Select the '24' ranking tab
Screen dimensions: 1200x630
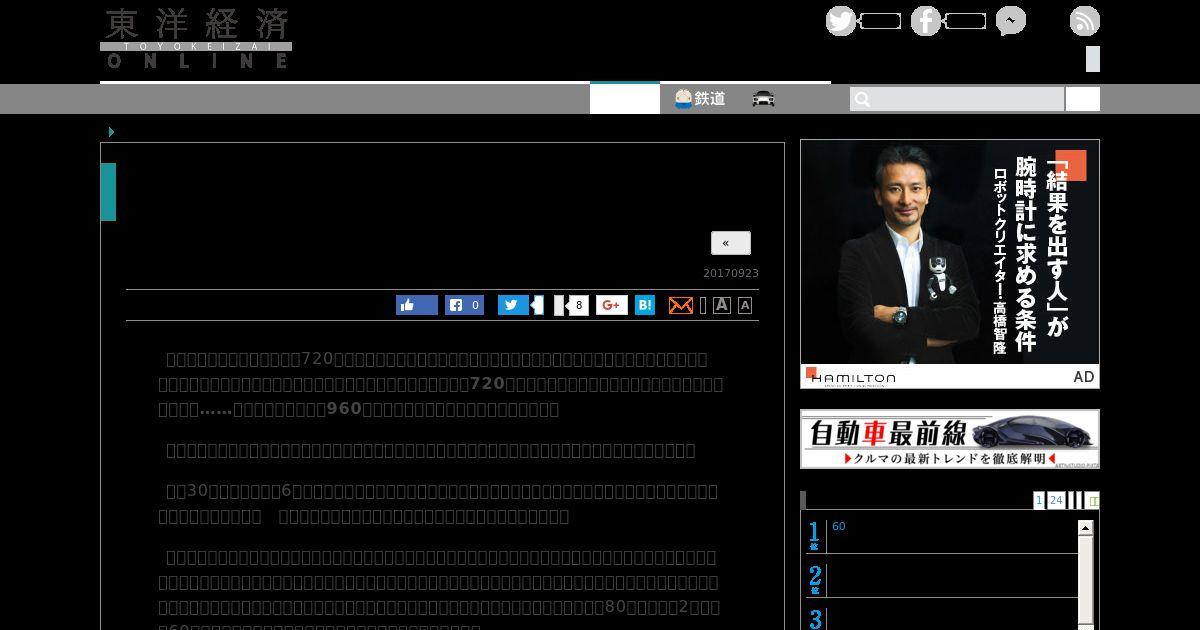(1055, 500)
